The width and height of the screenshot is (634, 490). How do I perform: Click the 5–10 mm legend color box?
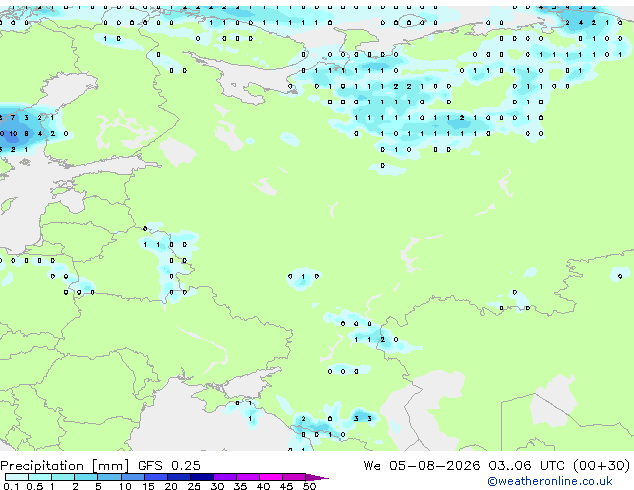(109, 477)
